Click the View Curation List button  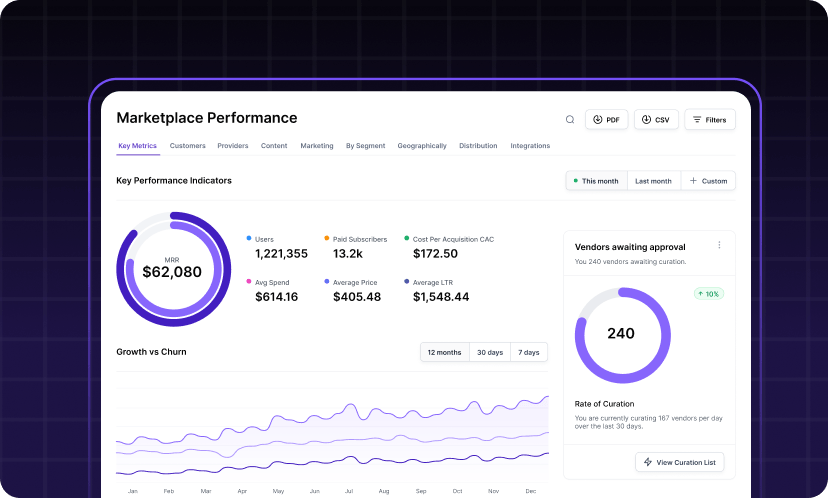click(x=680, y=462)
